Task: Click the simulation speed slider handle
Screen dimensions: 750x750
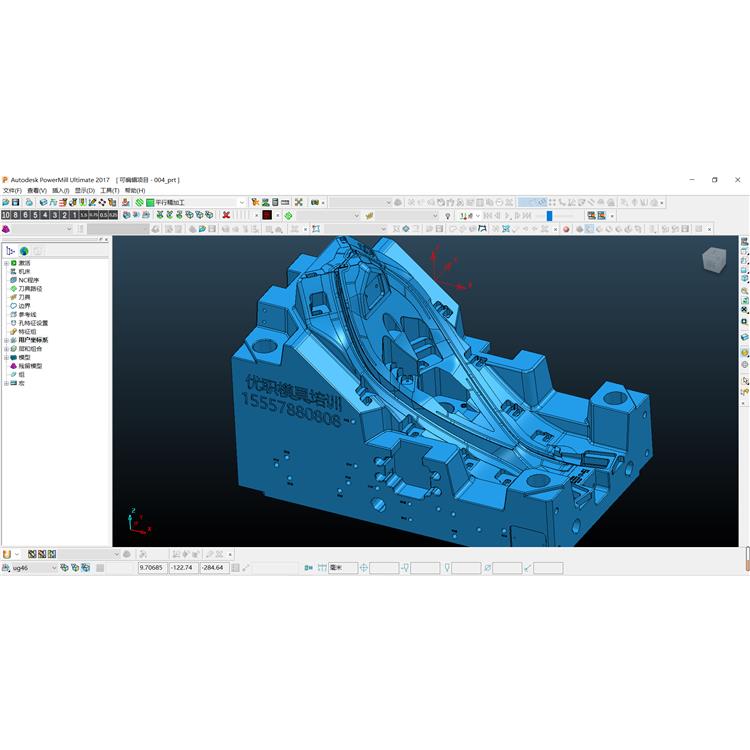Action: (x=550, y=216)
